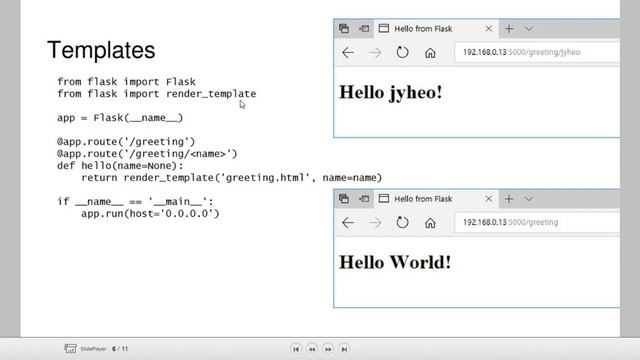Close Hello from Flask tab in top browser
This screenshot has width=640, height=360.
(489, 29)
